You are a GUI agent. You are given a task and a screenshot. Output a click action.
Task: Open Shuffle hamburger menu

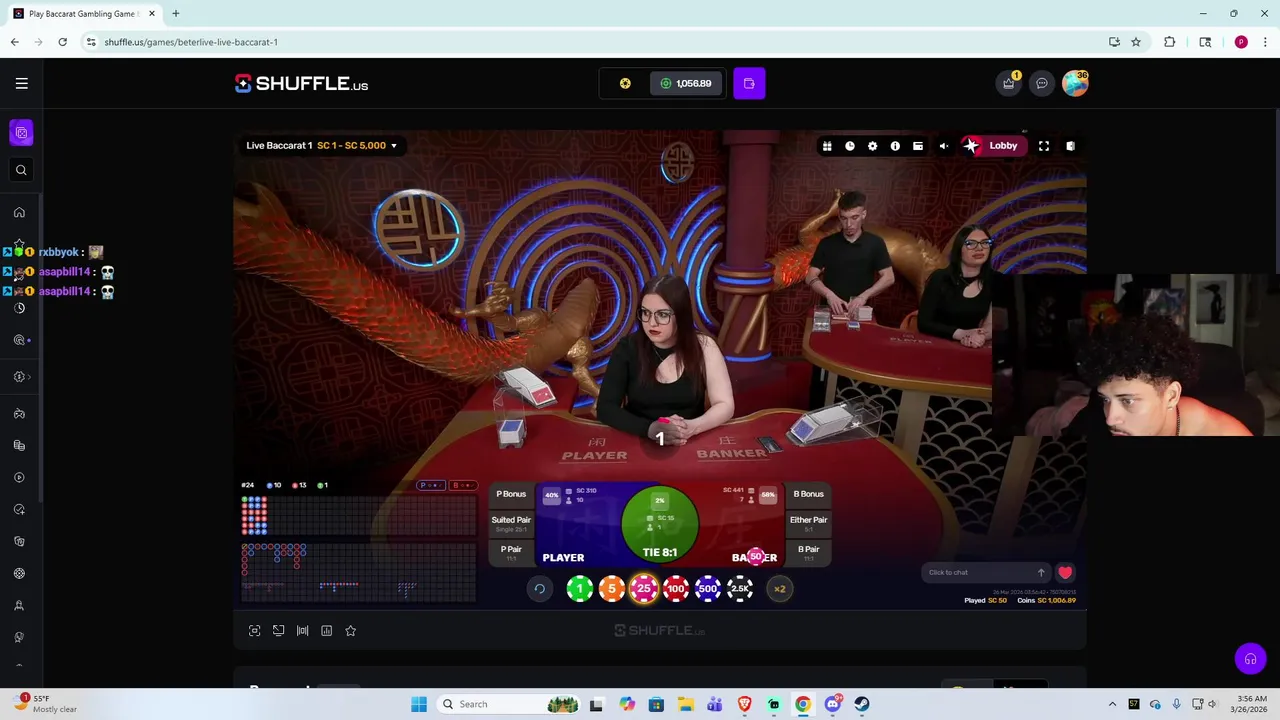21,83
